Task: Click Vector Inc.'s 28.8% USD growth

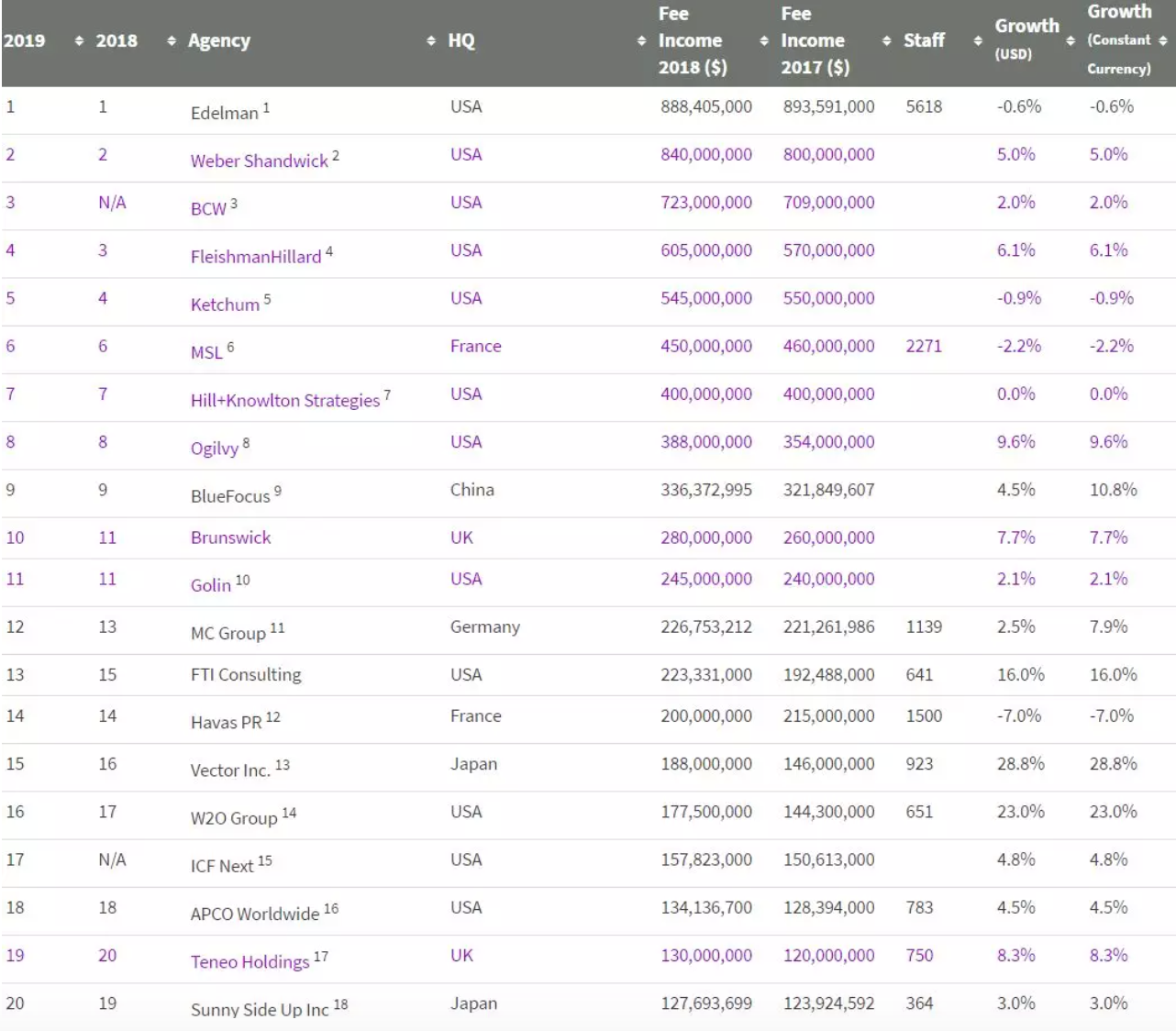Action: point(1020,763)
